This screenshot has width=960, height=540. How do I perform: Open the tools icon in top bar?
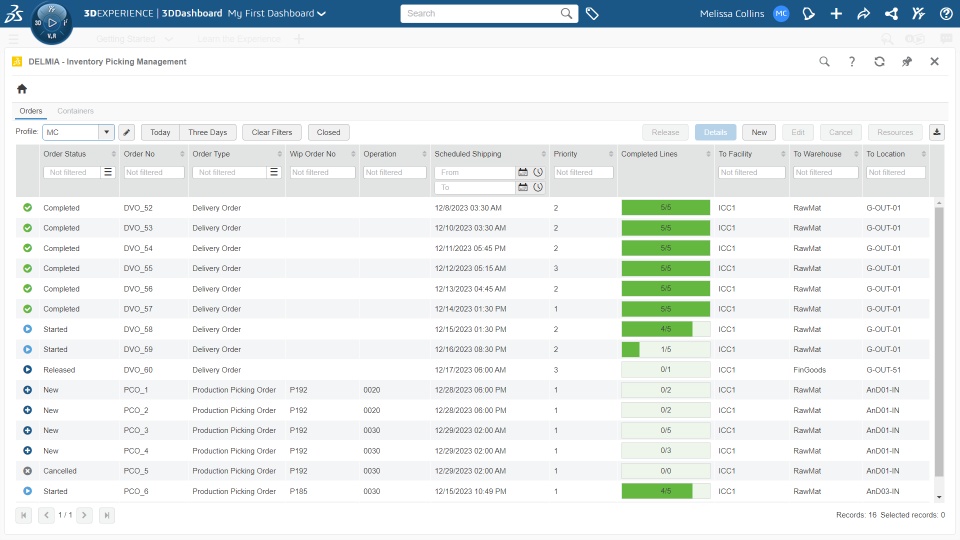click(x=918, y=13)
